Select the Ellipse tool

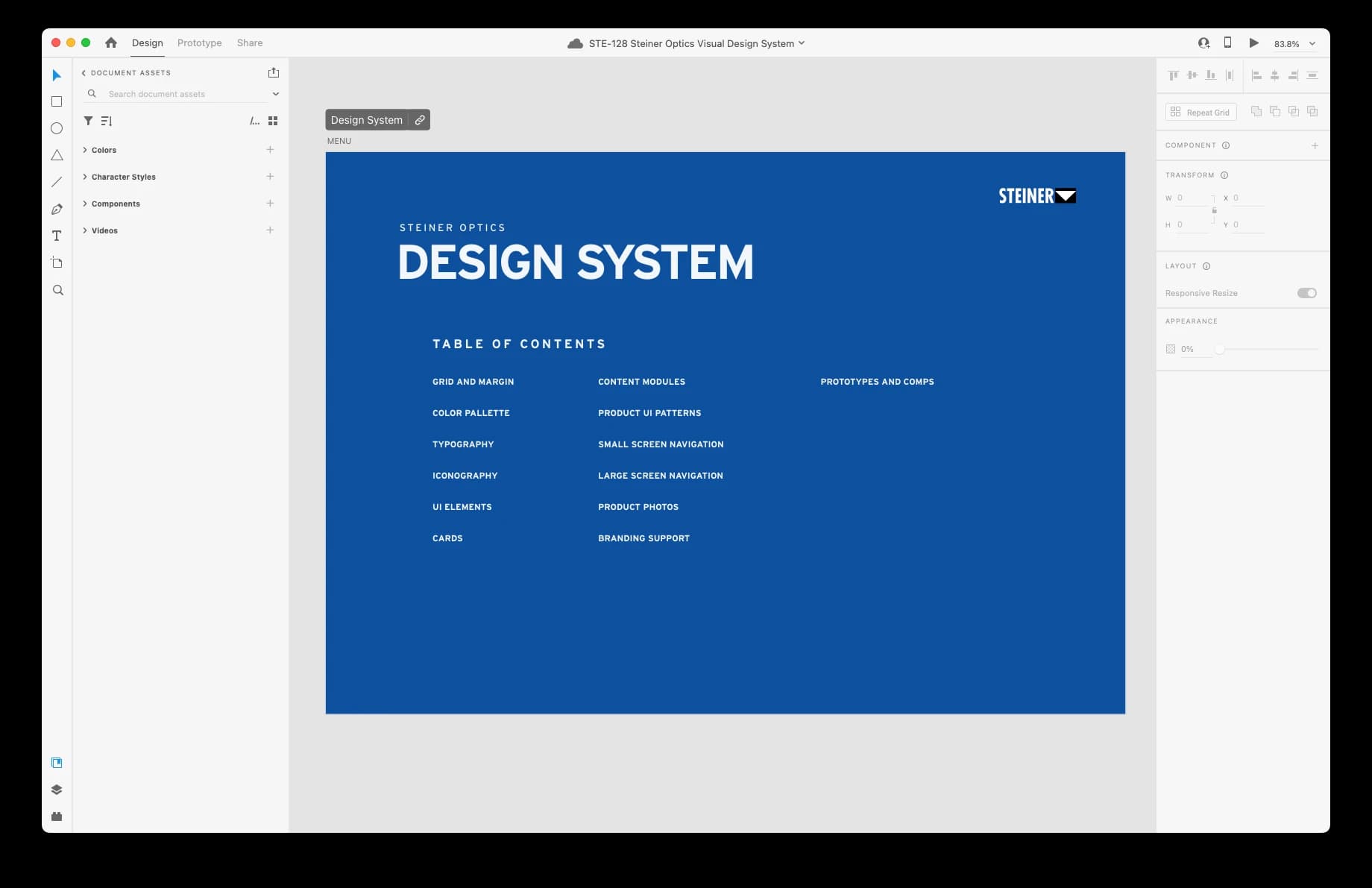tap(57, 128)
